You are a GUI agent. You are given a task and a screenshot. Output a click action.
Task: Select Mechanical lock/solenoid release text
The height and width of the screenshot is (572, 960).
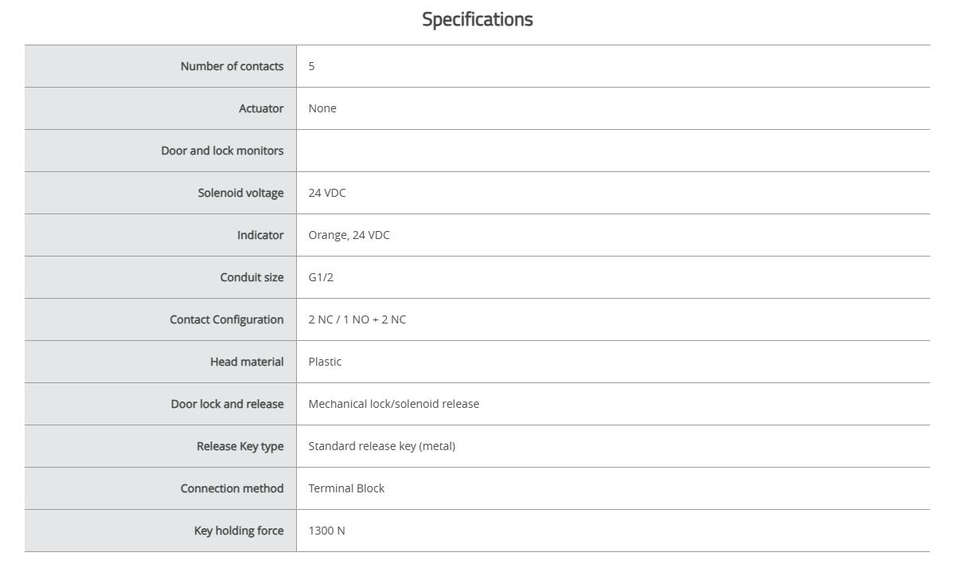pyautogui.click(x=394, y=404)
